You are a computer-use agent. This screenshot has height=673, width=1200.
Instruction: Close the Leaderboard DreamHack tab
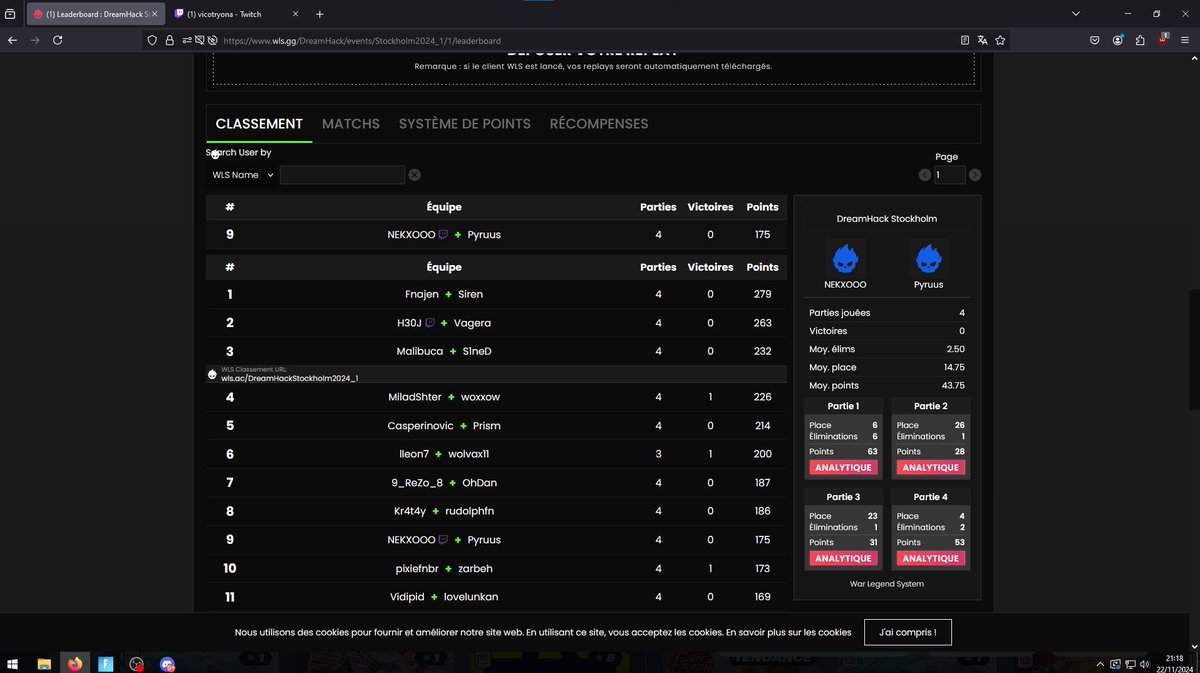(x=154, y=14)
